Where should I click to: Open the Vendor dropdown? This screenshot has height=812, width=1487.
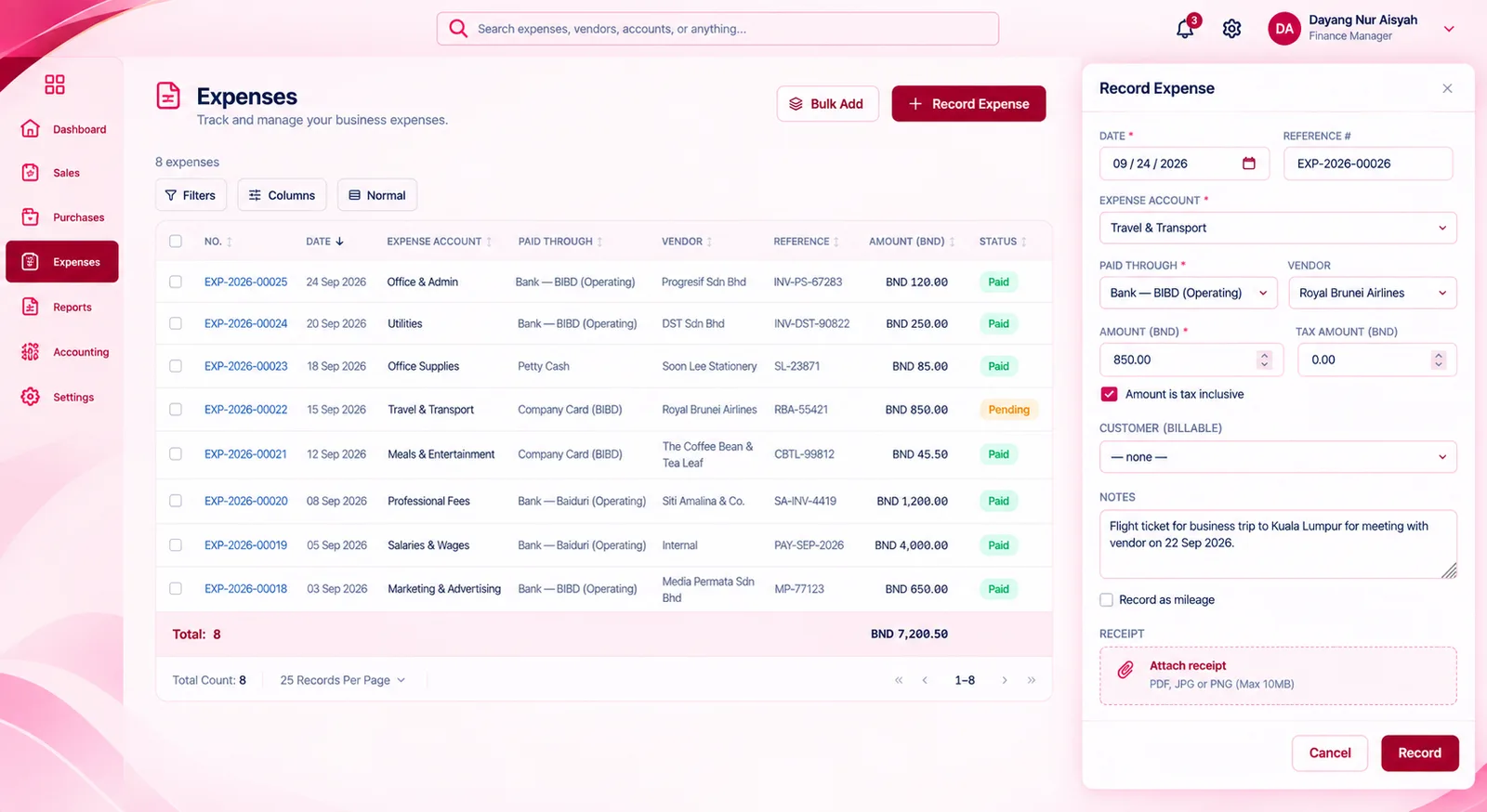tap(1373, 293)
